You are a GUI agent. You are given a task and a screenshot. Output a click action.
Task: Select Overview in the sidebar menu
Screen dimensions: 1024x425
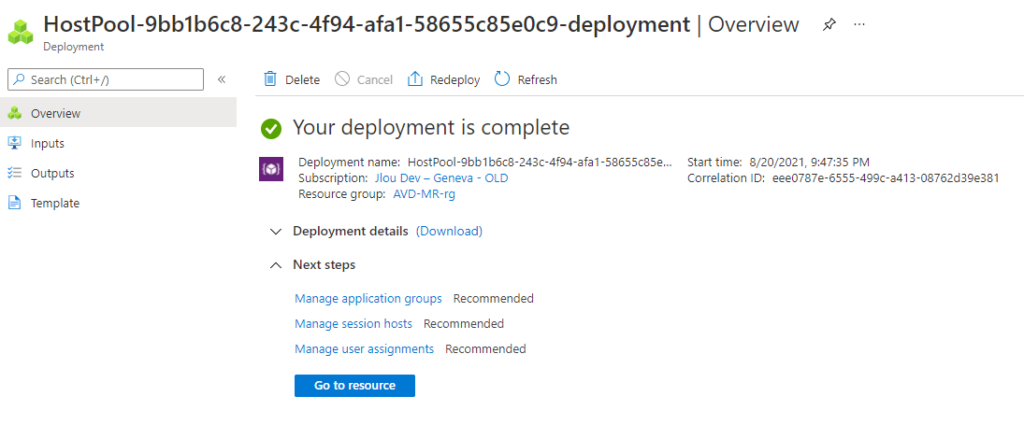tap(118, 113)
